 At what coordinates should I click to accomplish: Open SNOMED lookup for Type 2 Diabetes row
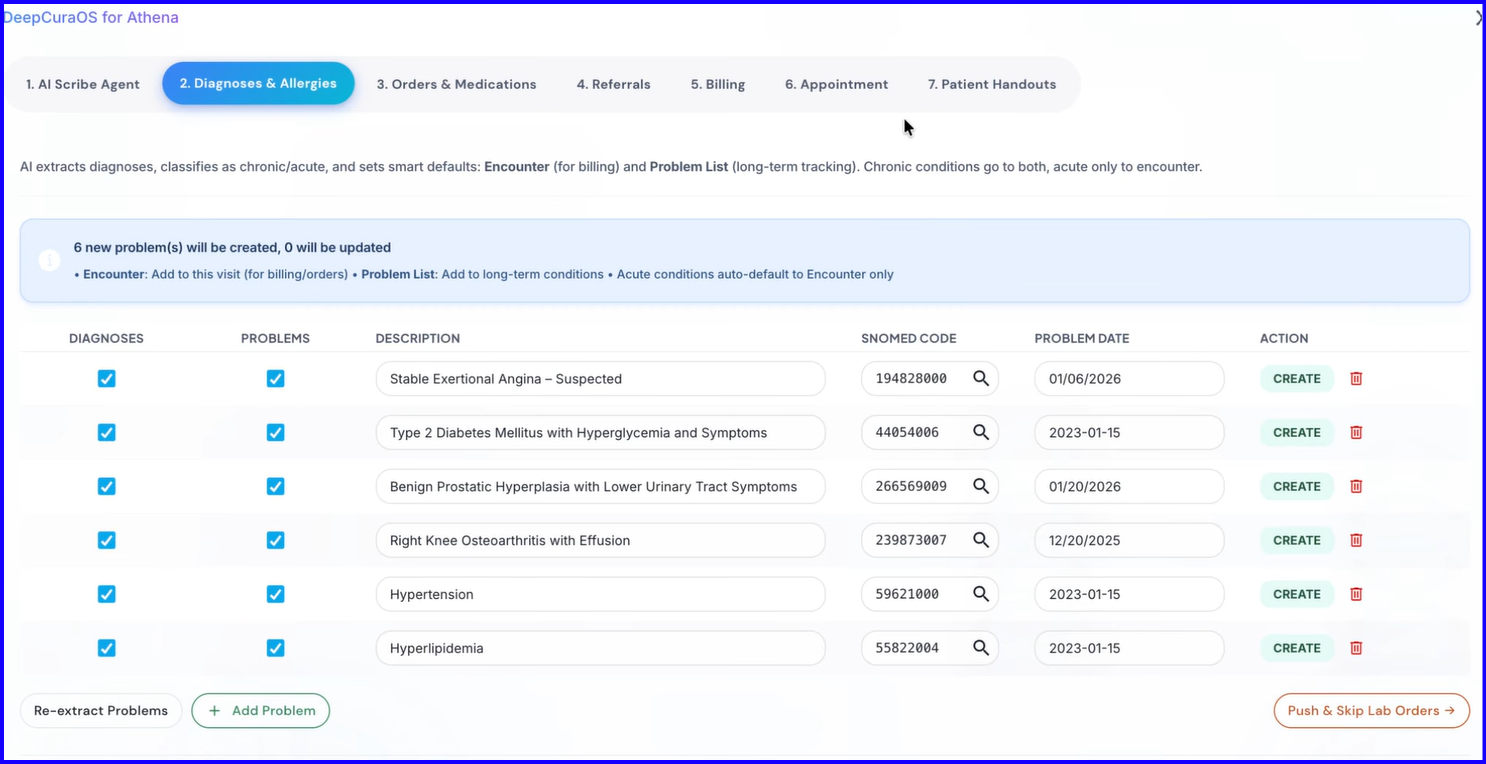point(981,433)
